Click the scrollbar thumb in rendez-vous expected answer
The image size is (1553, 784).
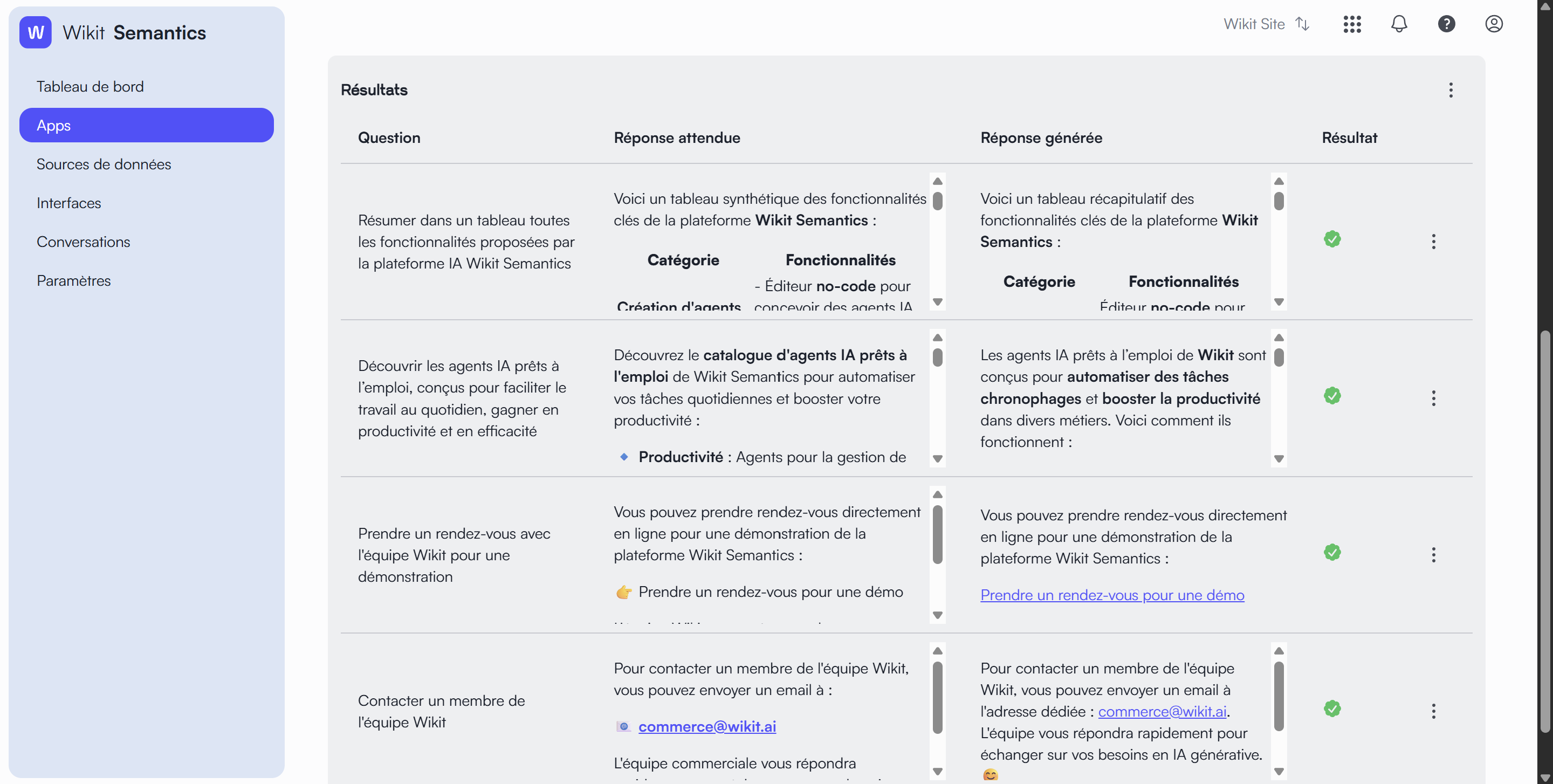coord(937,534)
